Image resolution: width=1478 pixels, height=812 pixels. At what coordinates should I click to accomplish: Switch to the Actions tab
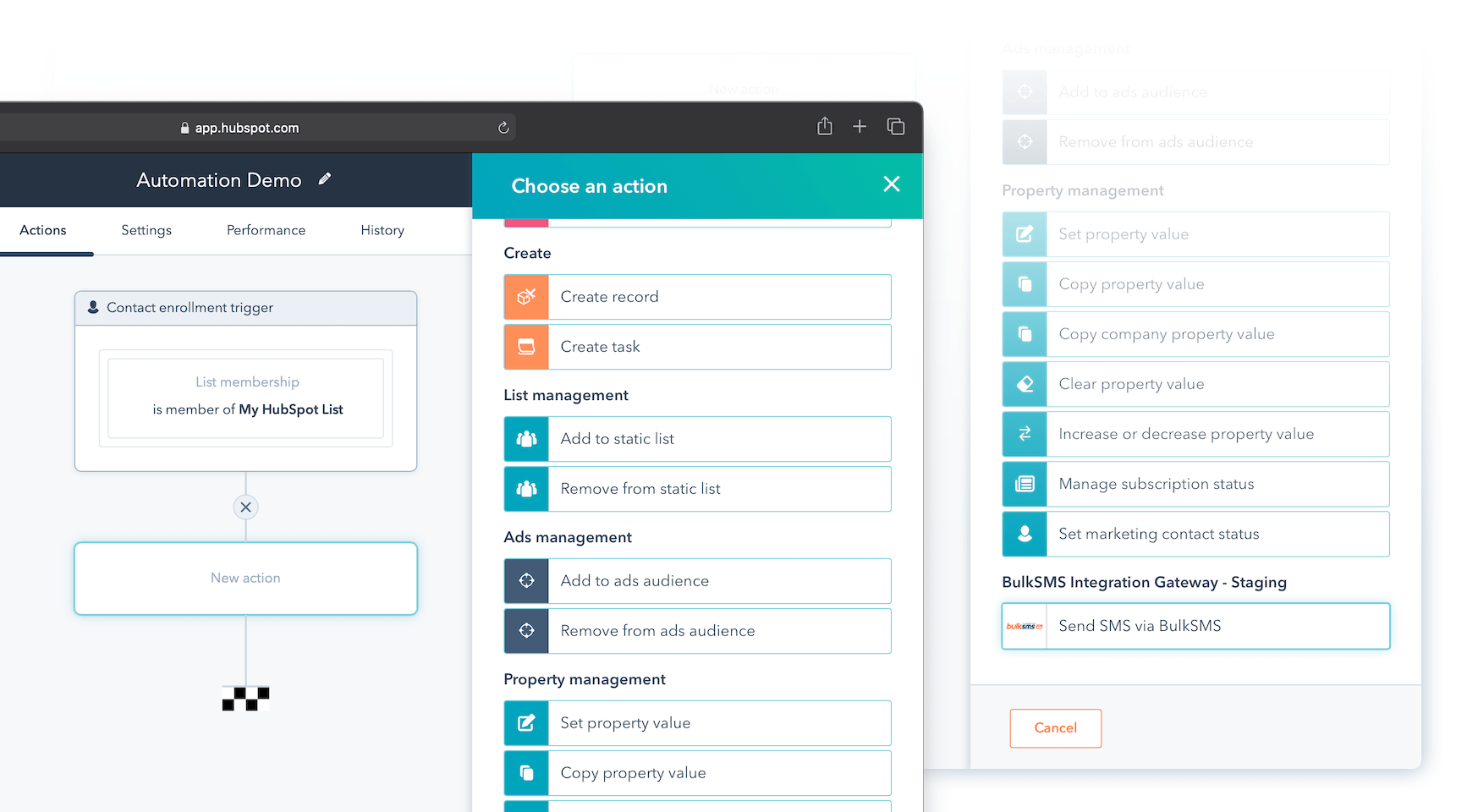click(x=43, y=230)
